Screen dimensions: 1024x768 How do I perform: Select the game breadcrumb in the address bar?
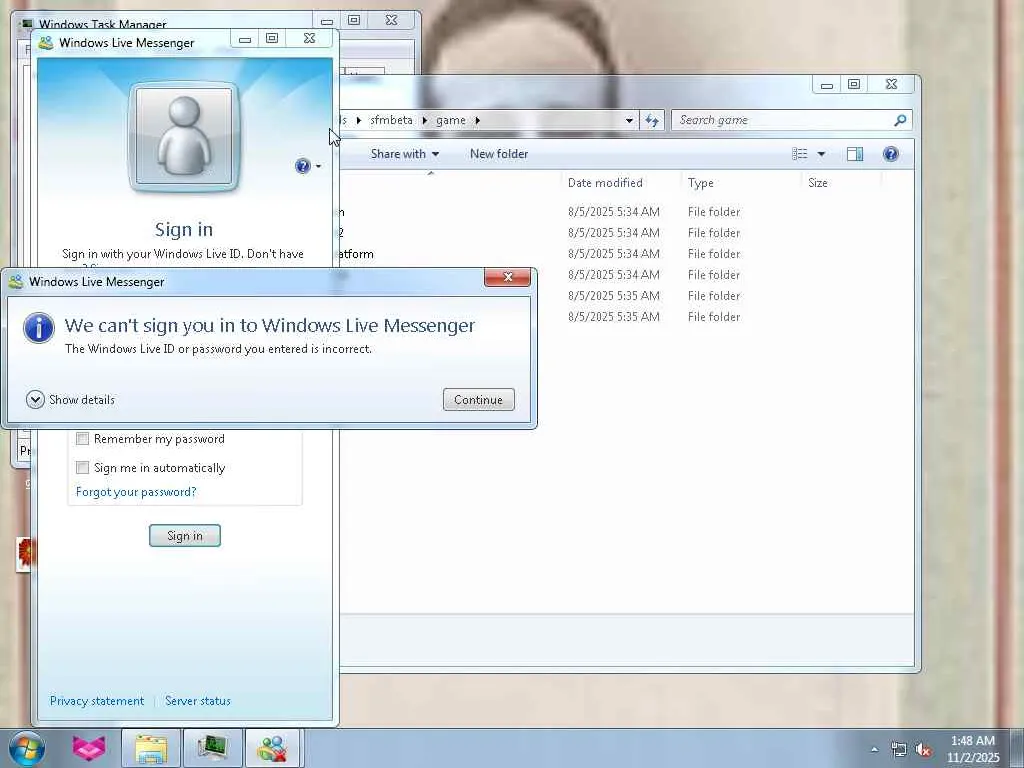451,120
